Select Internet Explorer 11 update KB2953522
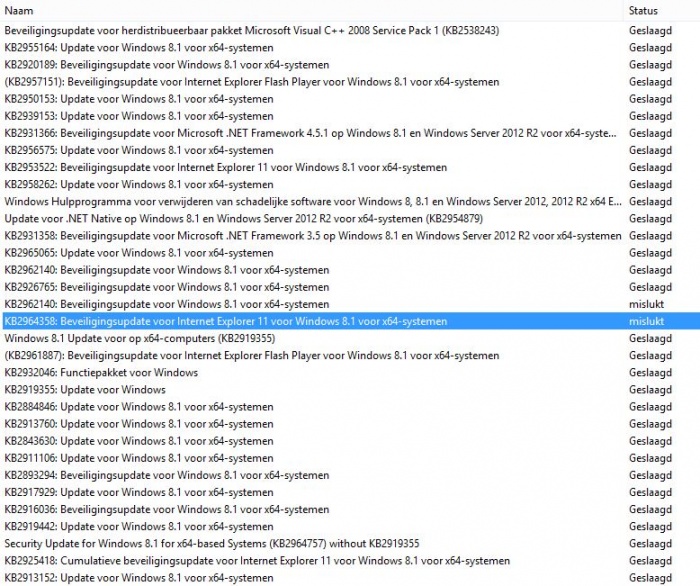This screenshot has width=700, height=586. tap(350, 167)
